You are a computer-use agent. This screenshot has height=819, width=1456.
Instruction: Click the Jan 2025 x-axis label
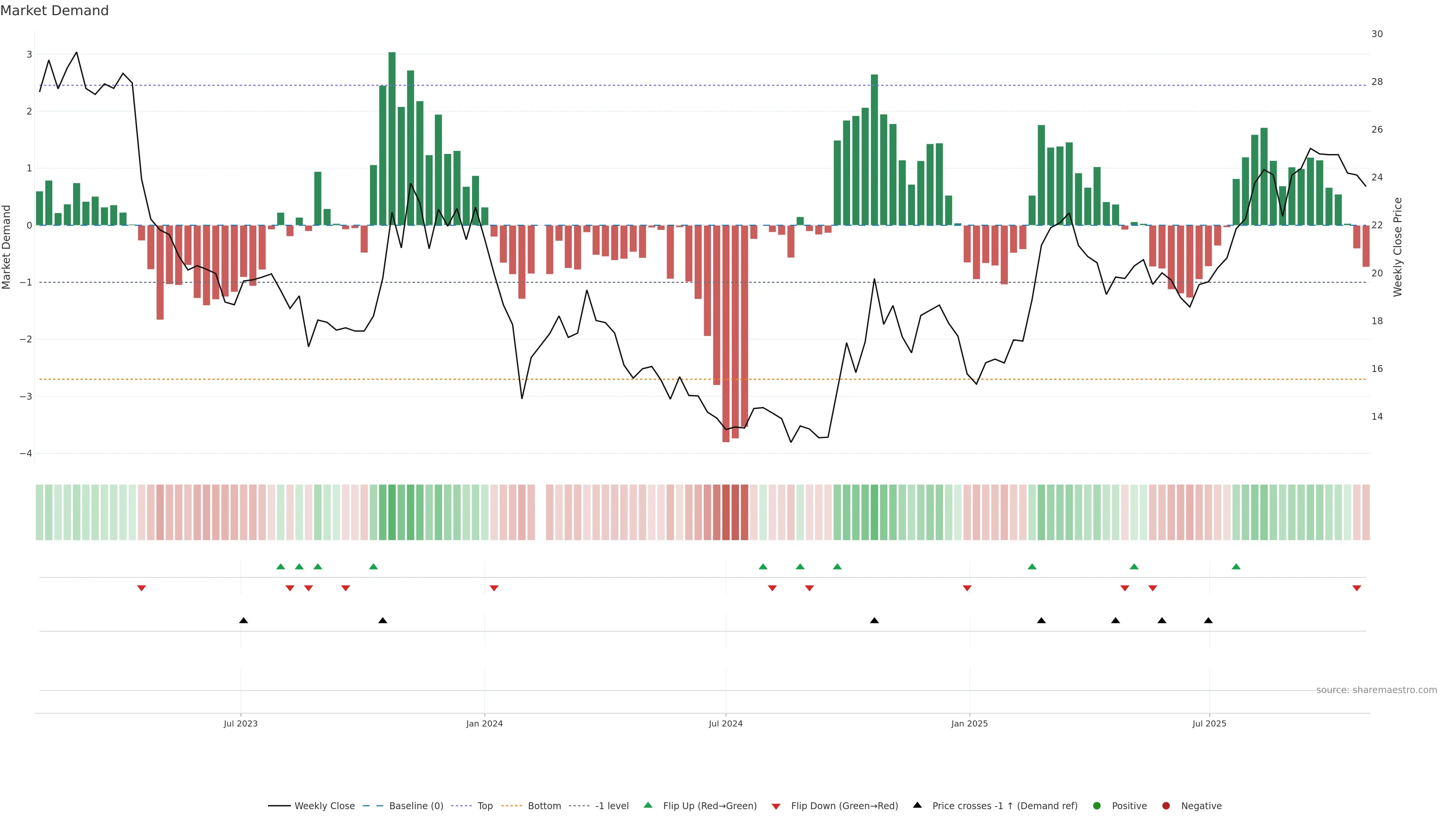tap(970, 723)
